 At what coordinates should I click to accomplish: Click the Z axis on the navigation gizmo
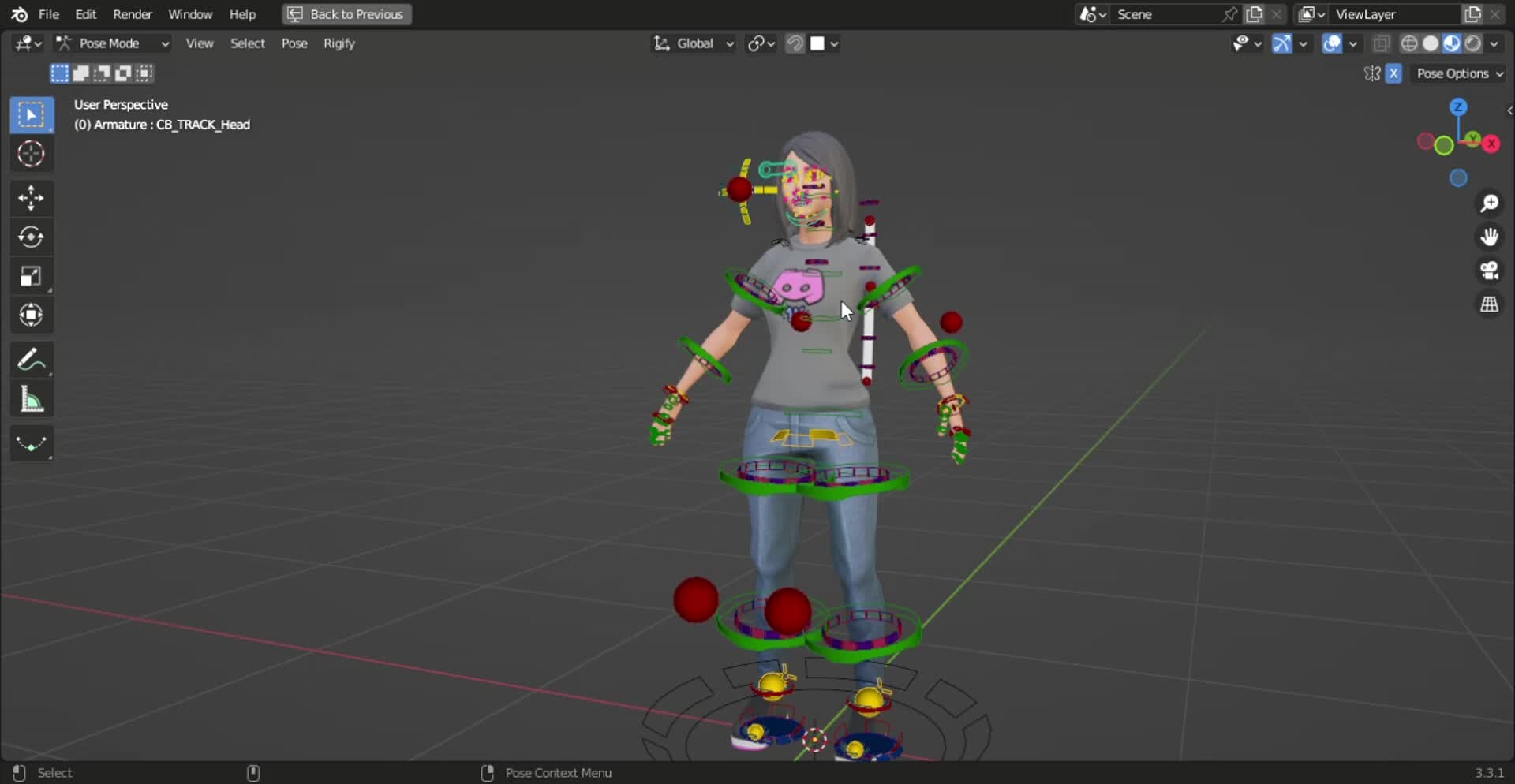(1458, 106)
